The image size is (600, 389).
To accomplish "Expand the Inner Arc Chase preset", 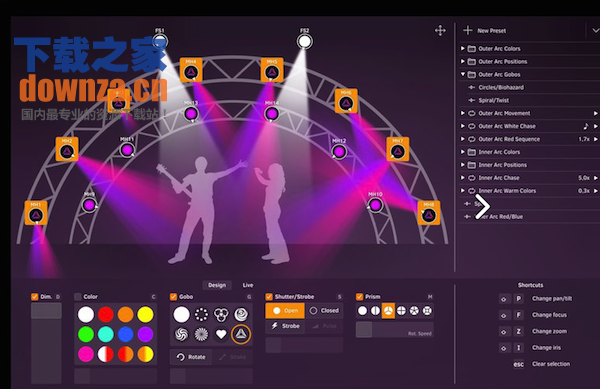I will click(463, 178).
